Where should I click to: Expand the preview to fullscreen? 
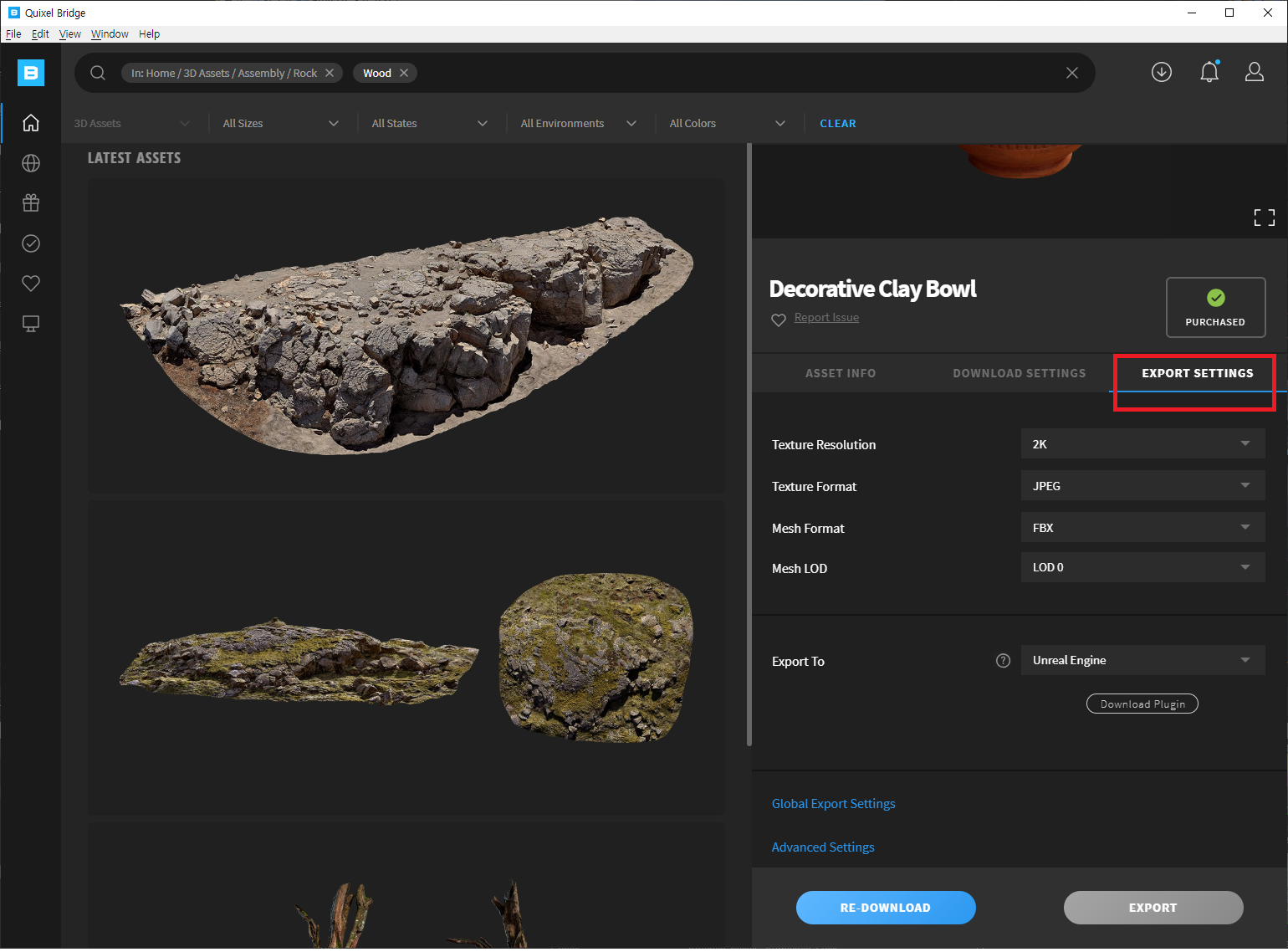click(x=1265, y=218)
